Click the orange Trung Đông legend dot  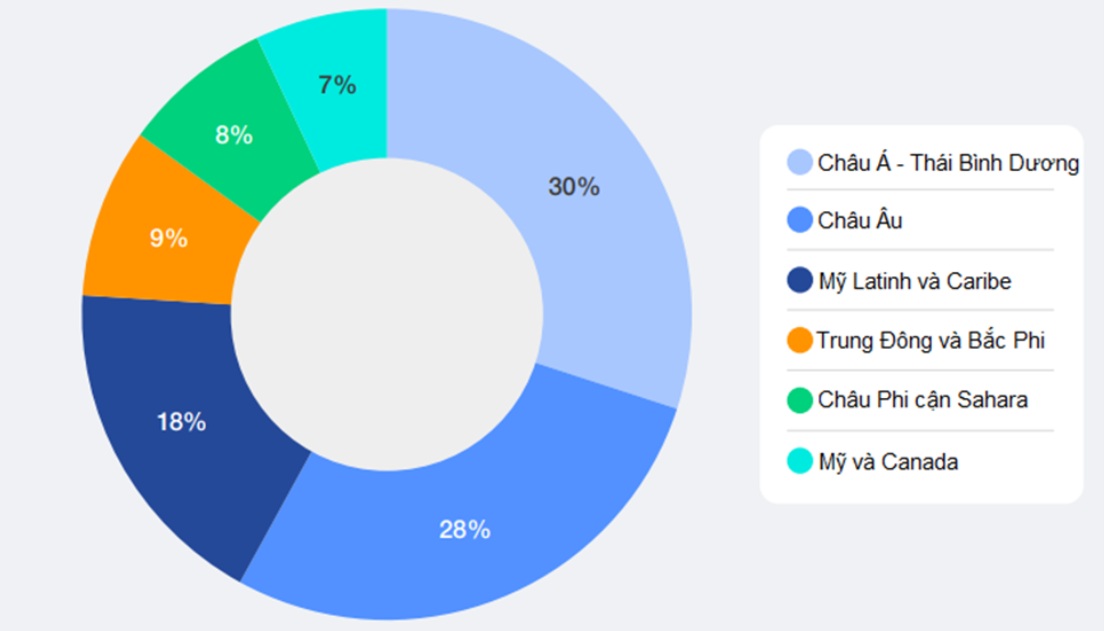(800, 340)
